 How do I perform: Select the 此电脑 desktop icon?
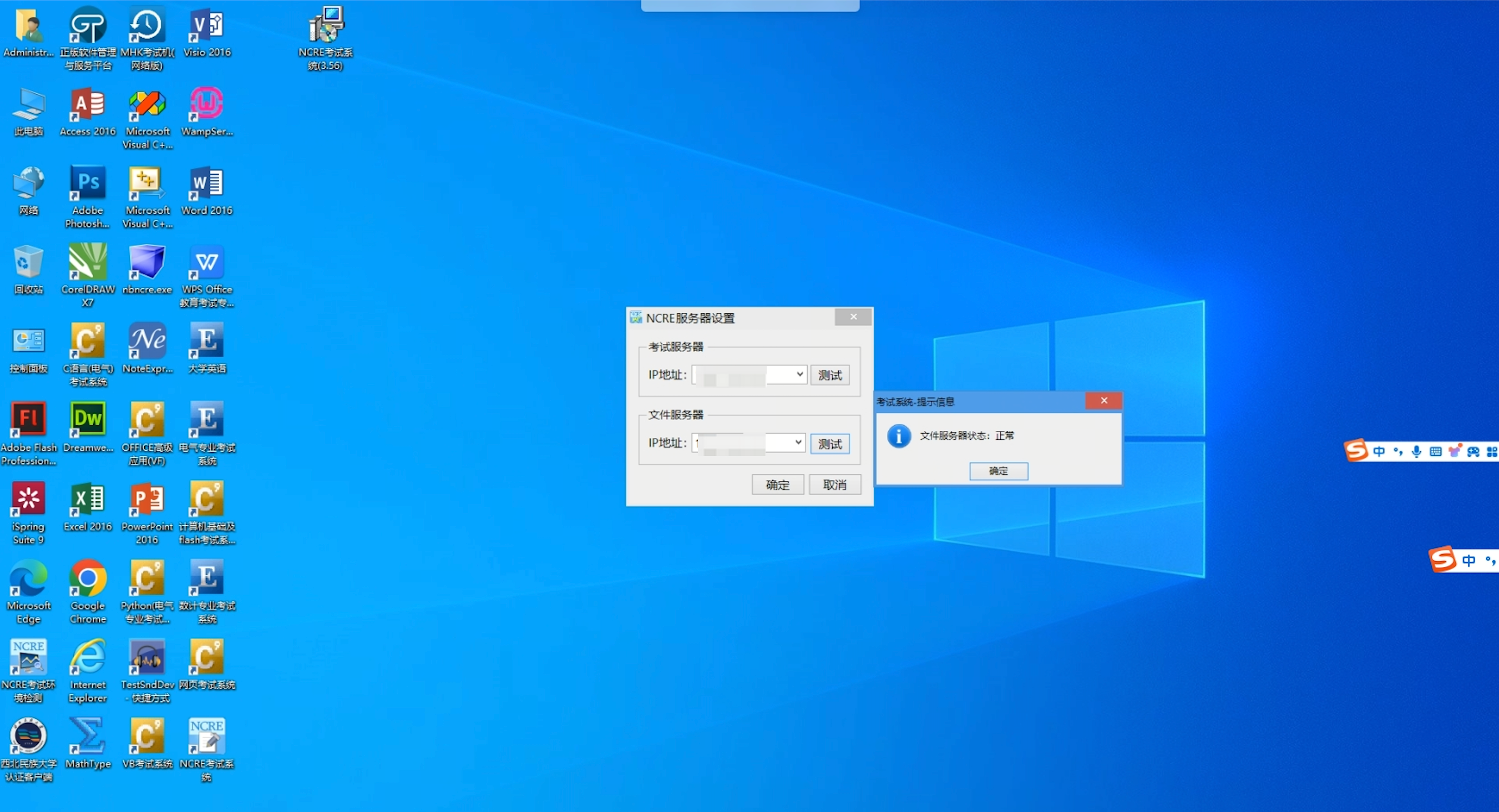pyautogui.click(x=28, y=111)
